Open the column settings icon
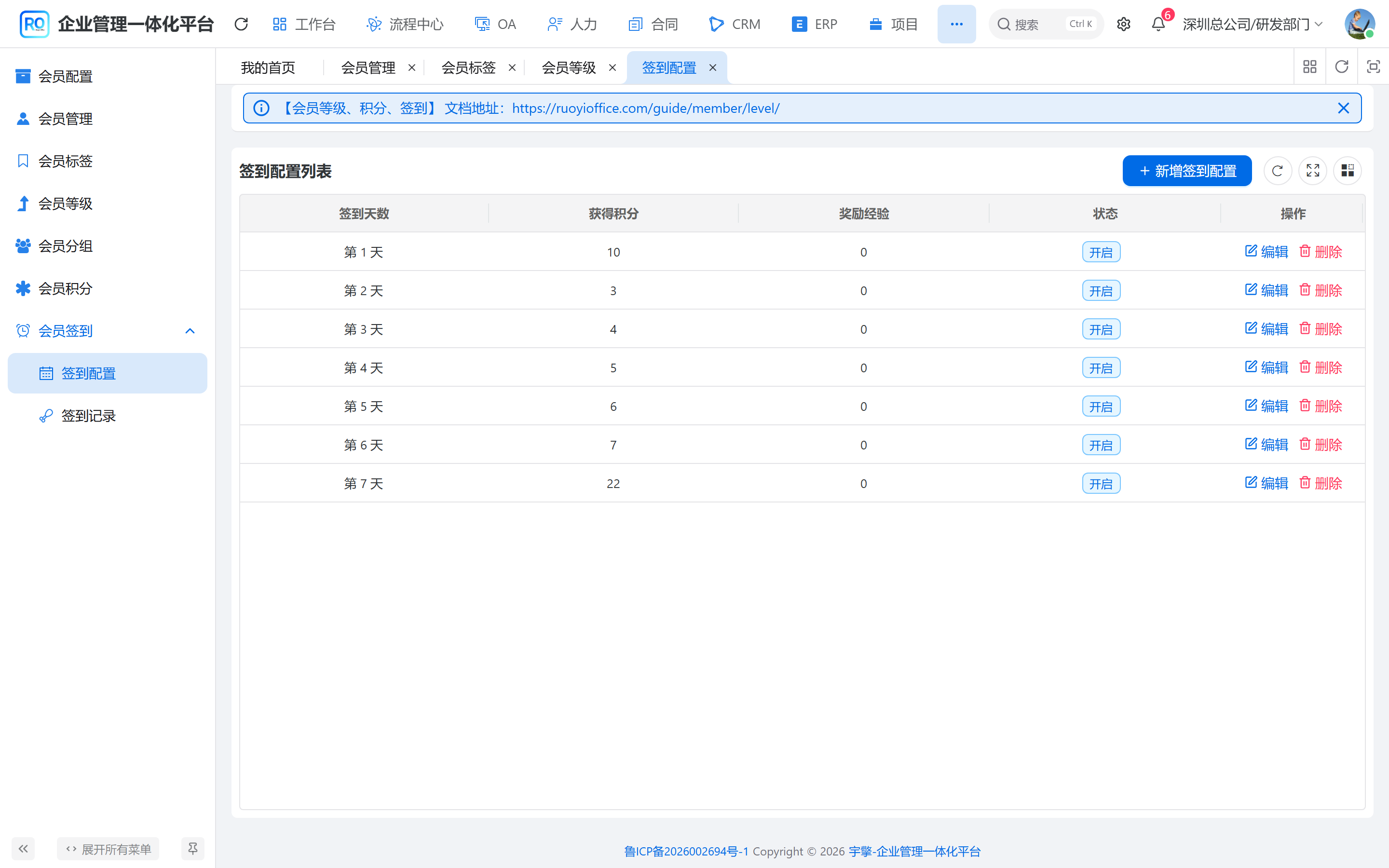The image size is (1389, 868). coord(1348,171)
